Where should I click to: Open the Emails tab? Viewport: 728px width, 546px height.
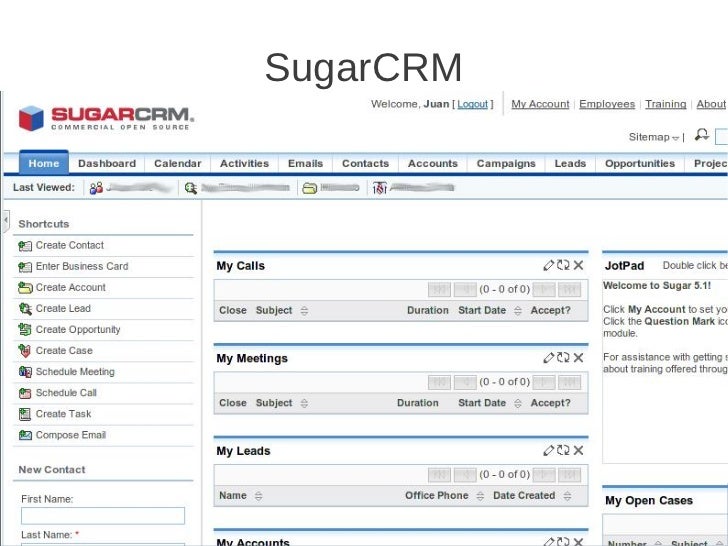point(305,163)
